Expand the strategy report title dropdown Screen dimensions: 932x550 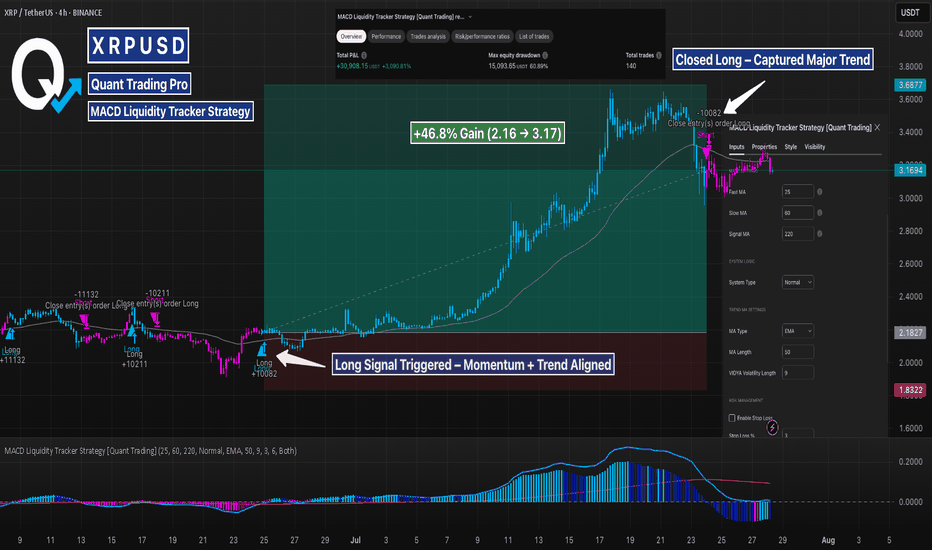(470, 17)
